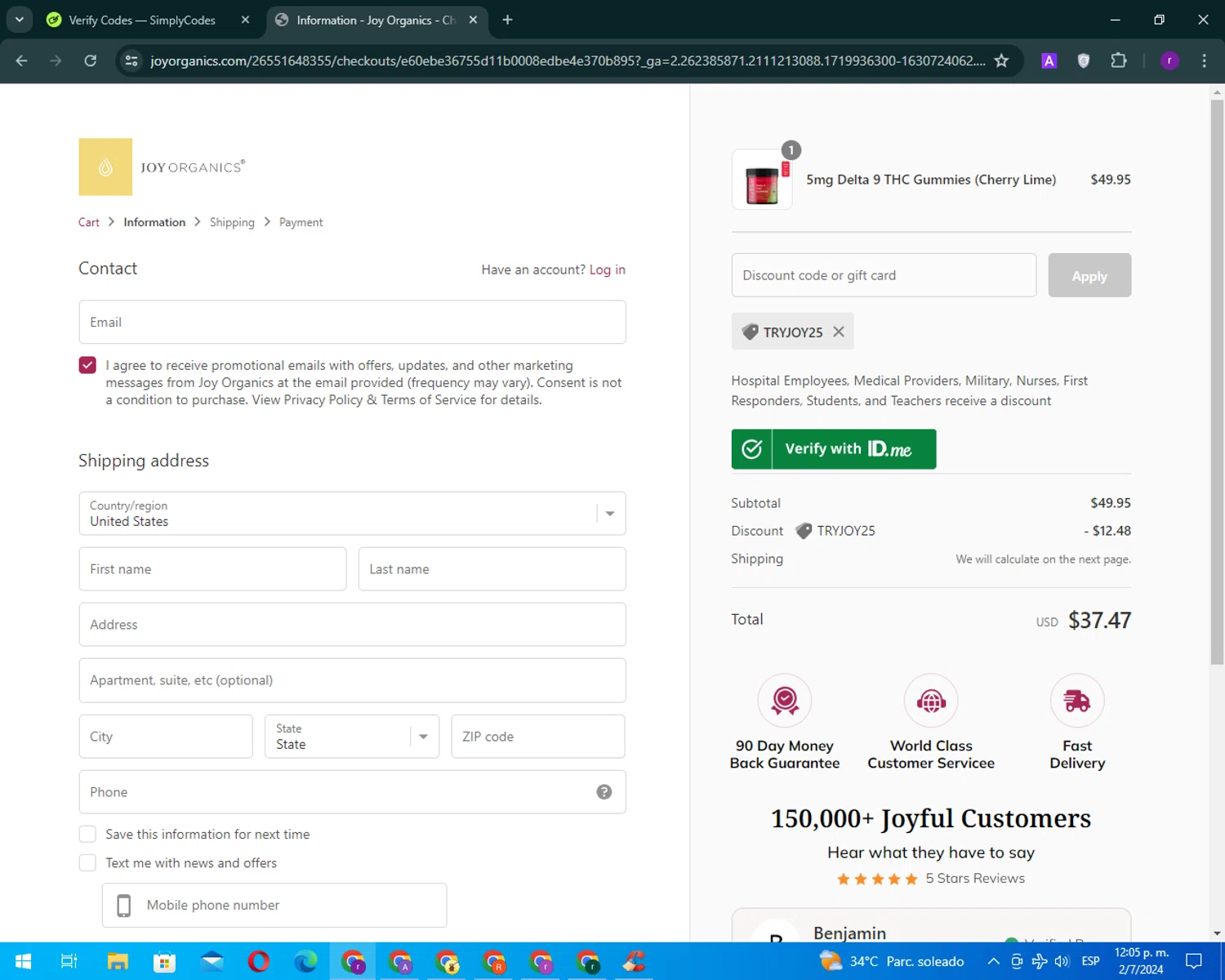
Task: Click the ESP language indicator
Action: pos(1090,961)
